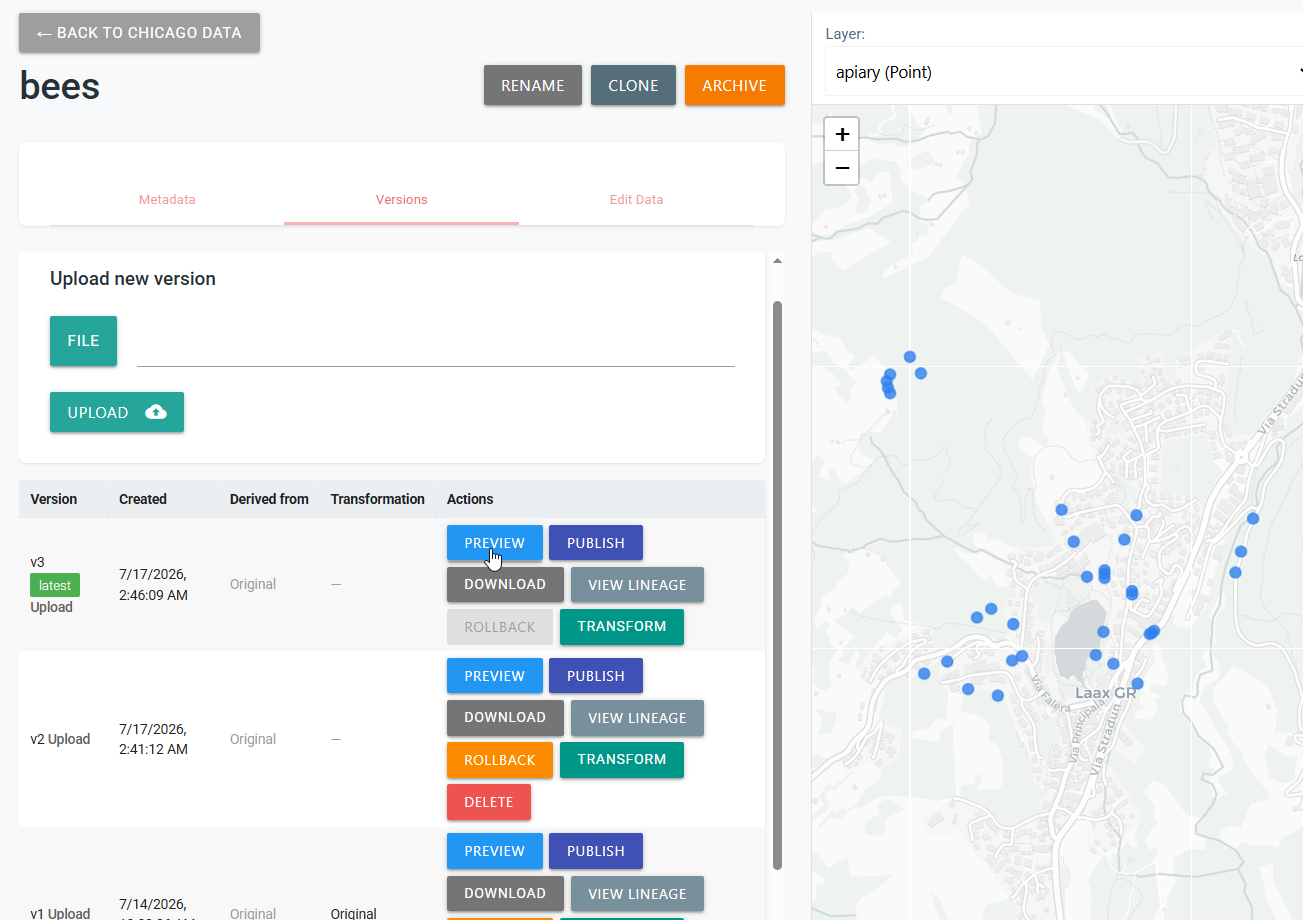Open the Layer dropdown showing apiary (Point)

(x=1064, y=72)
